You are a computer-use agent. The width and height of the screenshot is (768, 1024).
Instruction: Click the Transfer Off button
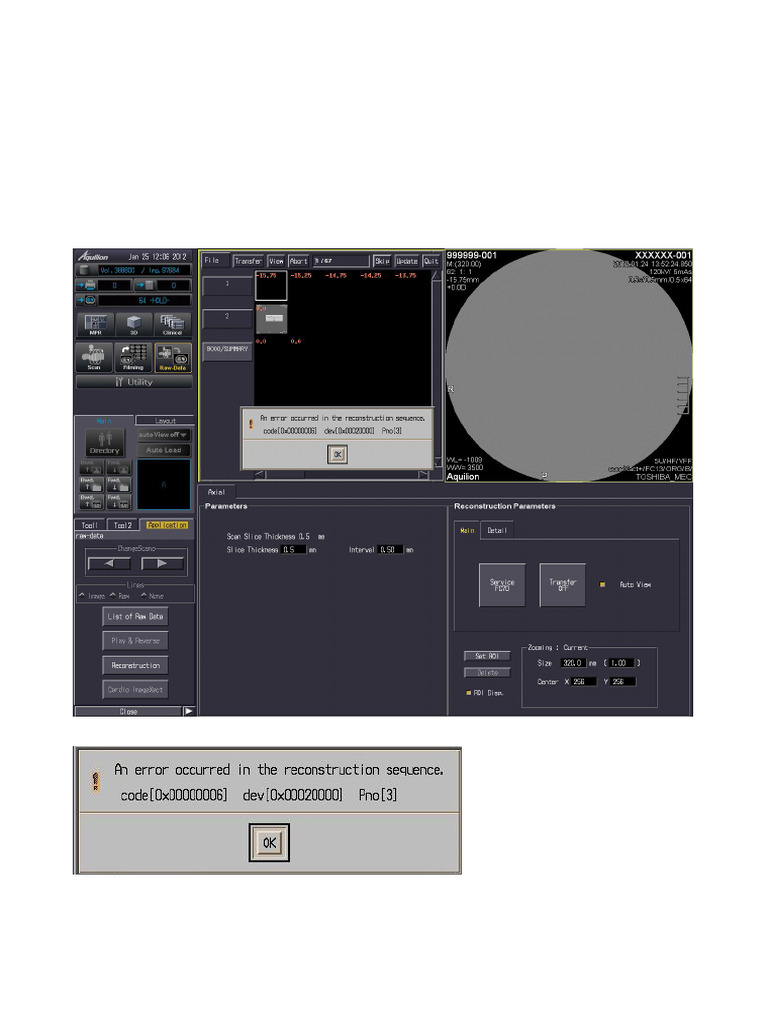click(x=562, y=585)
